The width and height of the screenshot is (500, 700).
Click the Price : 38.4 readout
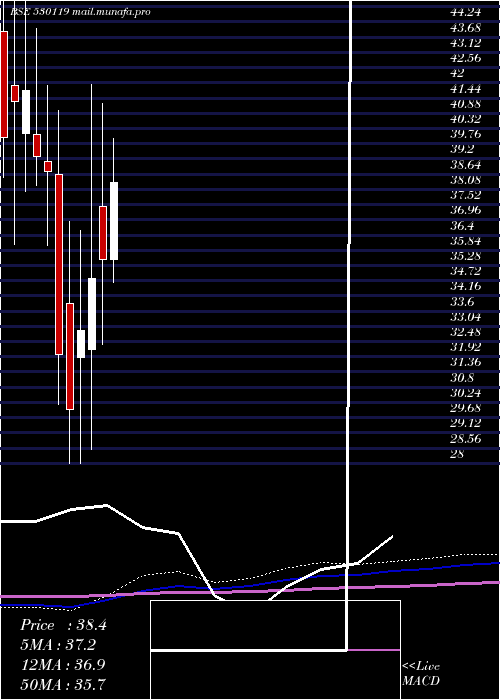pos(63,625)
